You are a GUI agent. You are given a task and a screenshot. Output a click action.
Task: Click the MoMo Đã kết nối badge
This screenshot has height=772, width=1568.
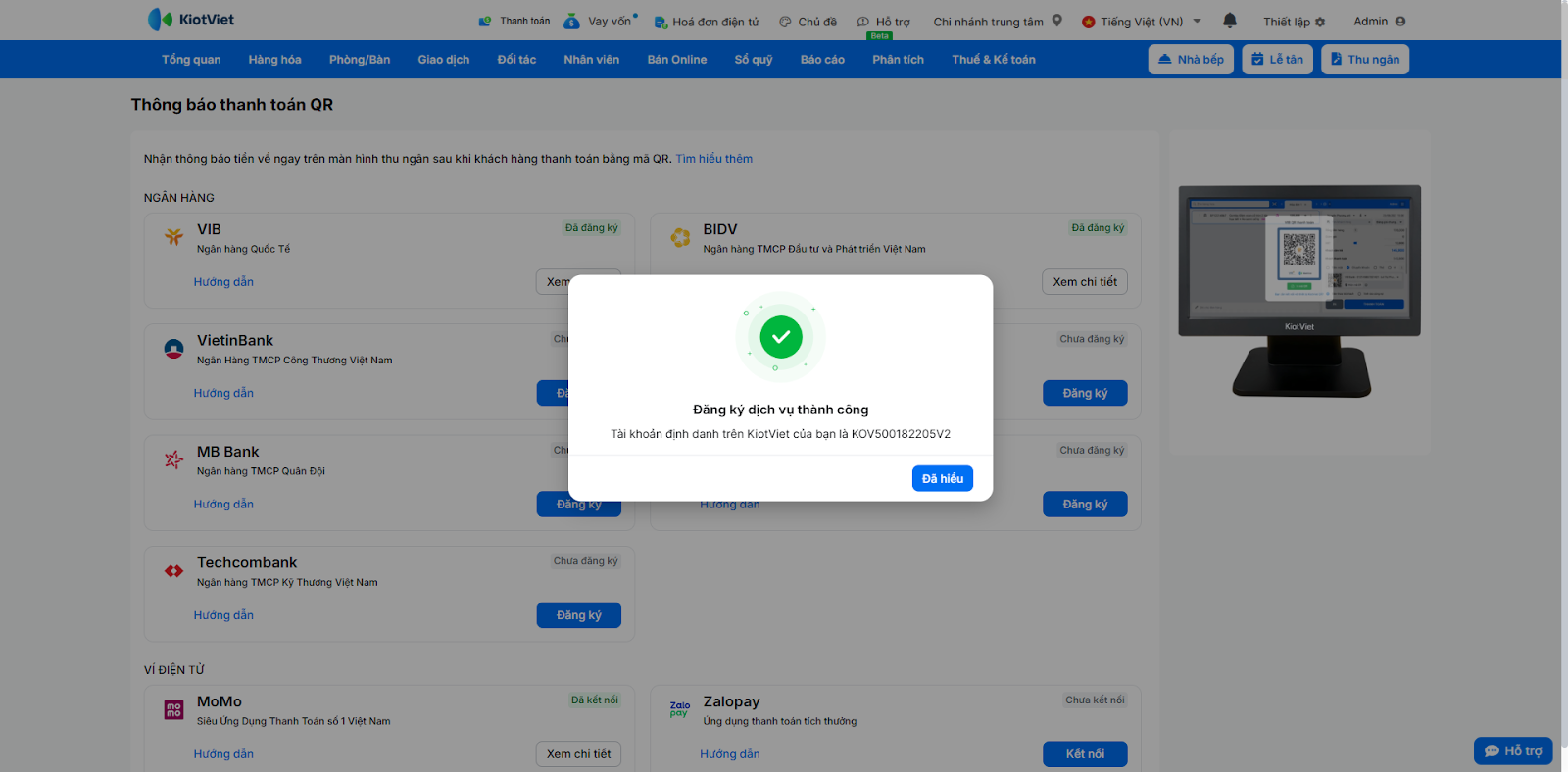point(595,700)
